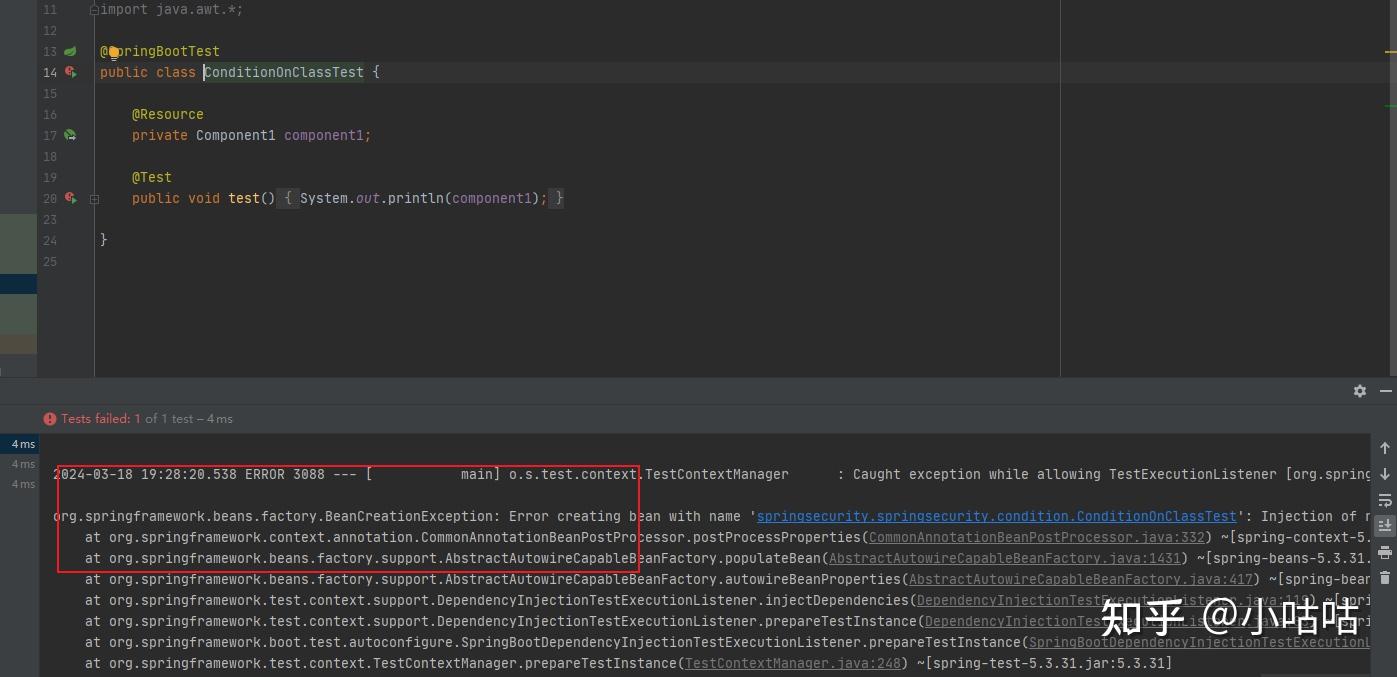Open CommonAnnotationBeanPostProcessor.java:332 link
Viewport: 1397px width, 677px height.
click(x=1037, y=537)
